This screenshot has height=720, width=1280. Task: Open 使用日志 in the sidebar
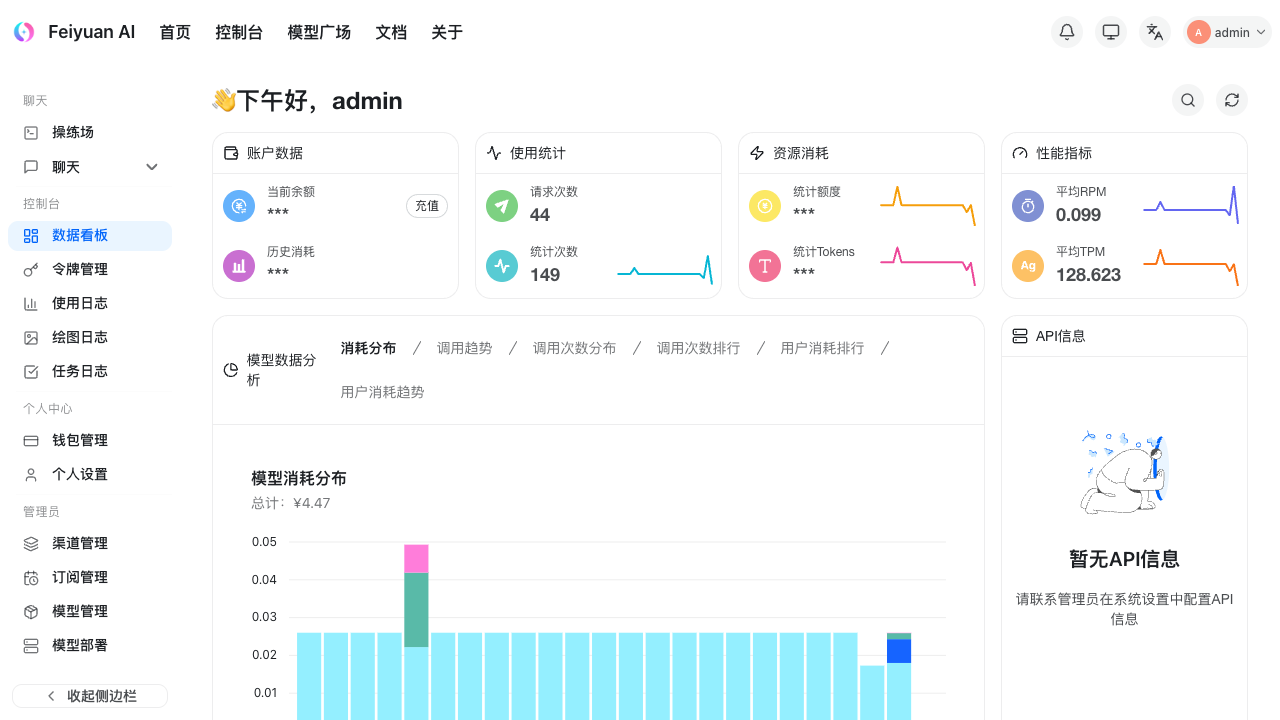tap(90, 303)
